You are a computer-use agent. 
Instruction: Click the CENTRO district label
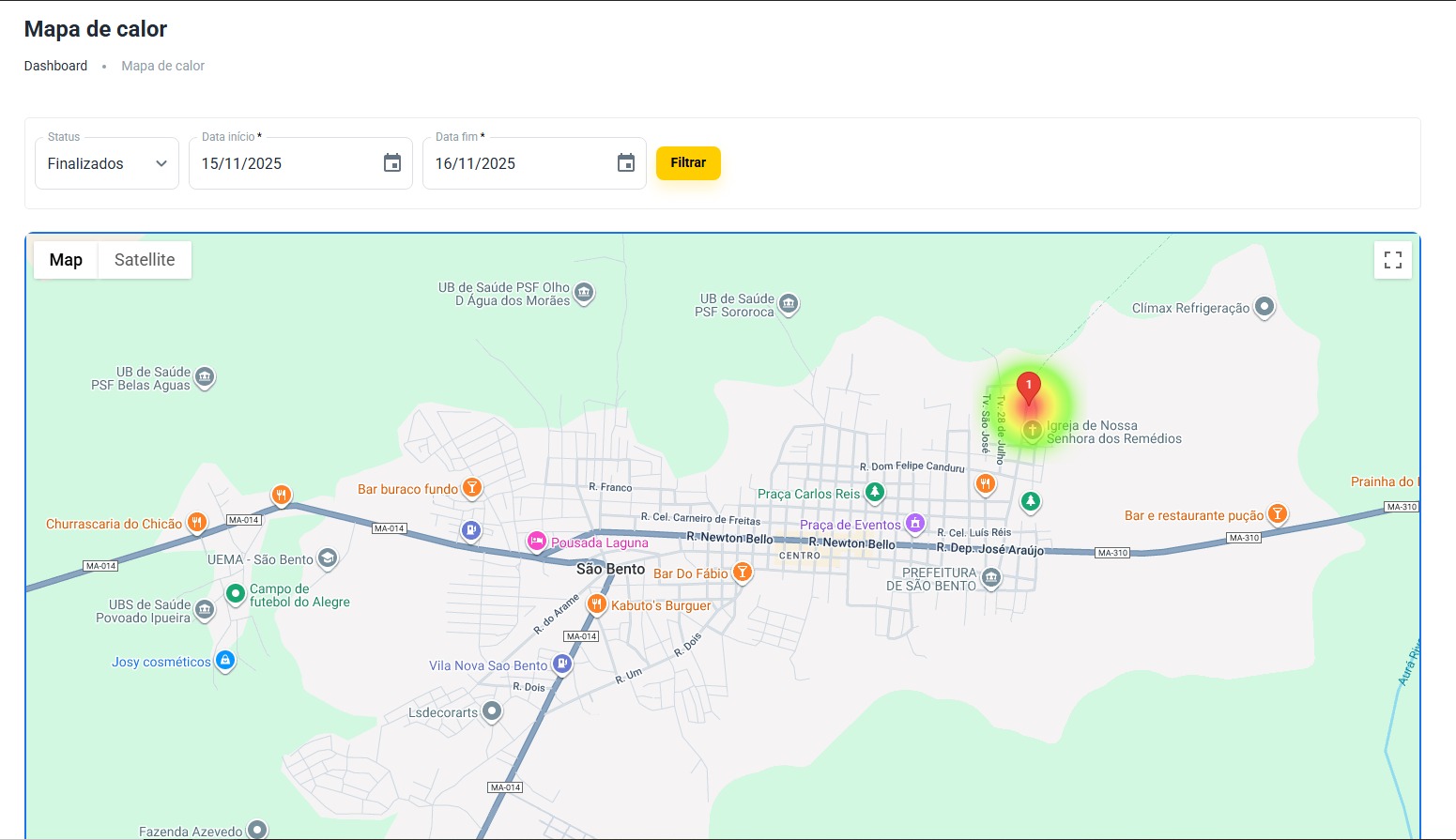[x=800, y=556]
